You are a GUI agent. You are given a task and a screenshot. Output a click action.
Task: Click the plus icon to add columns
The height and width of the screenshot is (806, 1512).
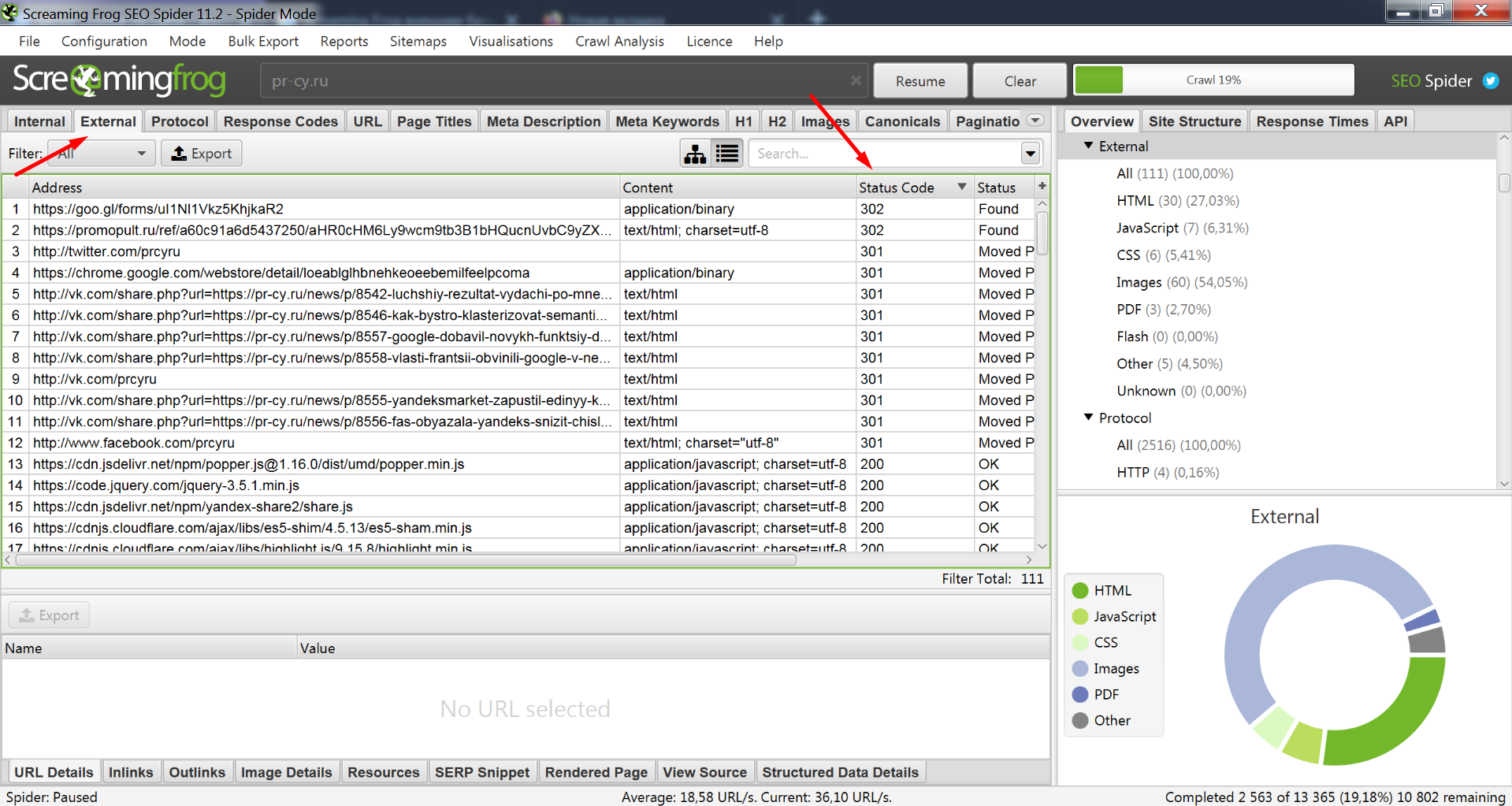pyautogui.click(x=1042, y=186)
